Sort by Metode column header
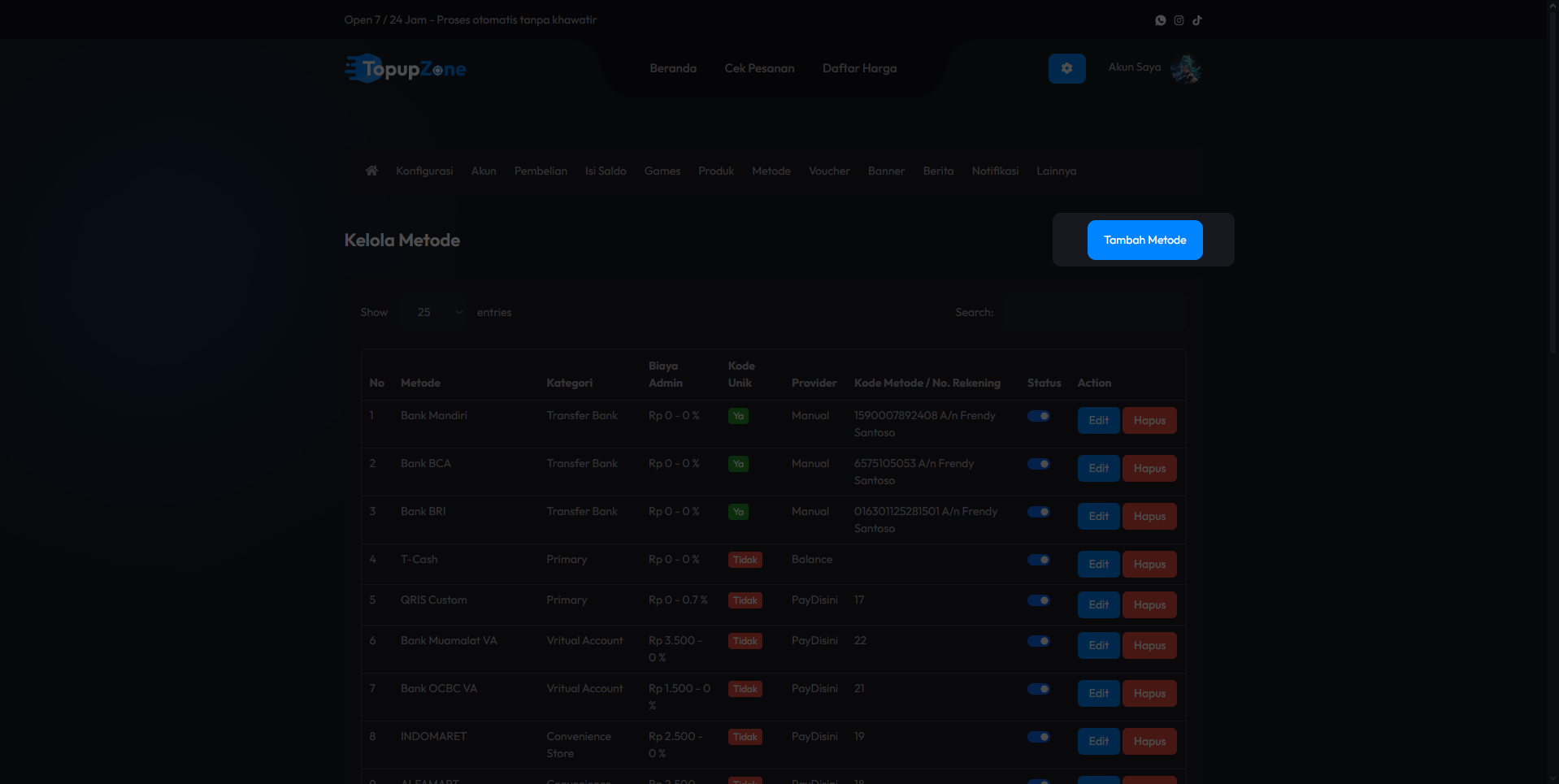Viewport: 1559px width, 784px height. coord(420,383)
